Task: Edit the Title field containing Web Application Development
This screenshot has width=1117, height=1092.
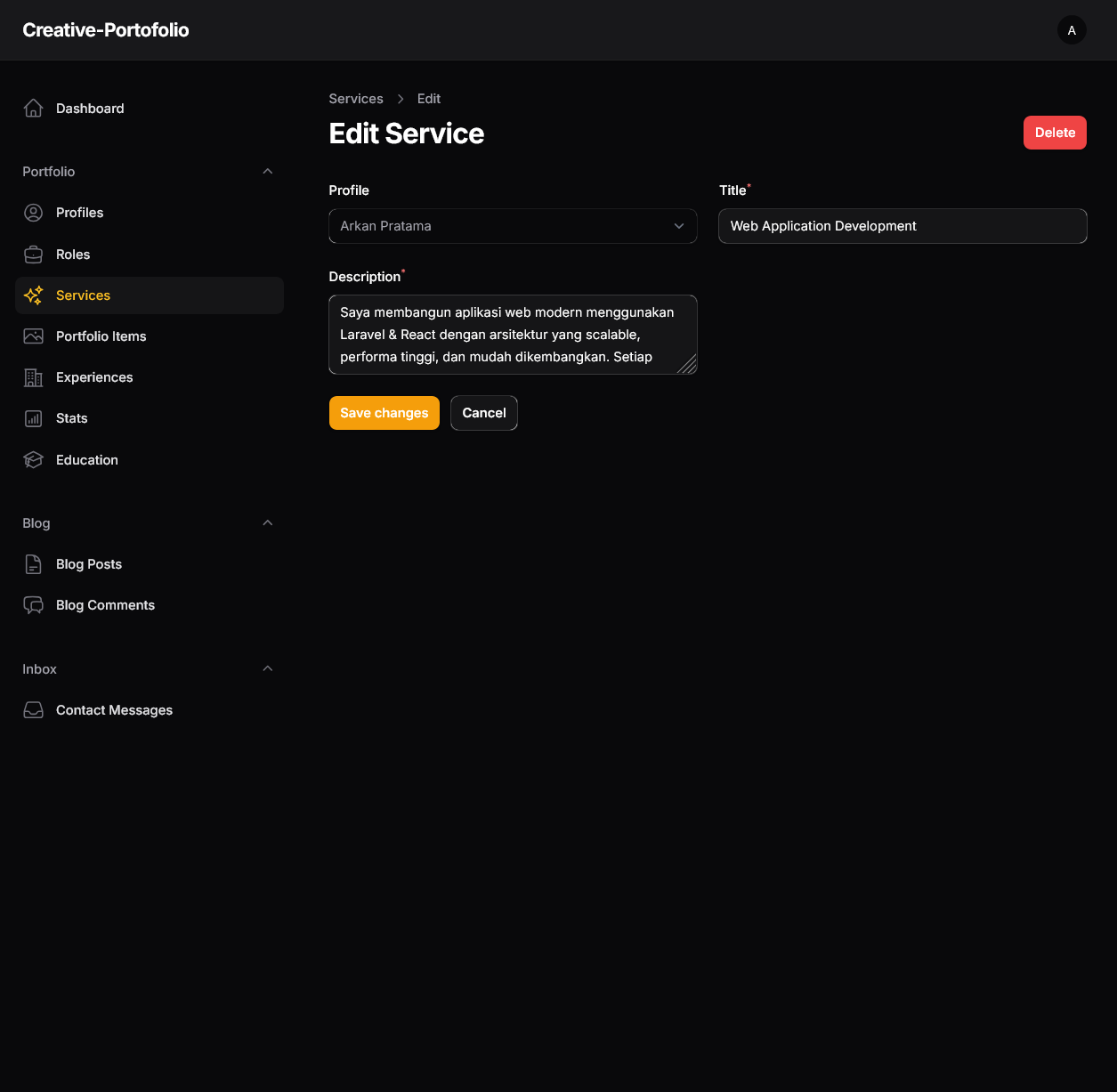Action: click(x=903, y=226)
